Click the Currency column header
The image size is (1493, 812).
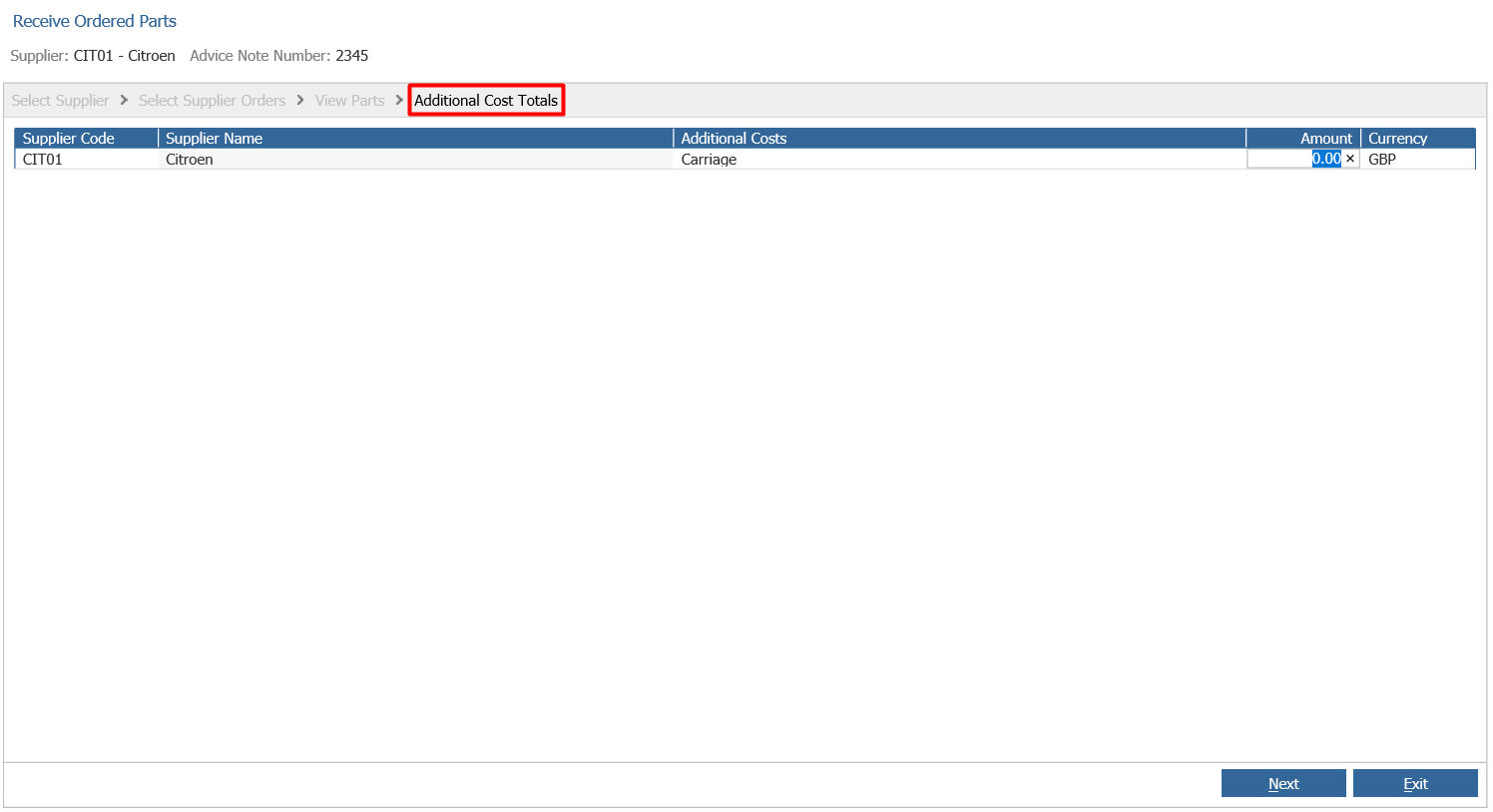click(x=1418, y=138)
